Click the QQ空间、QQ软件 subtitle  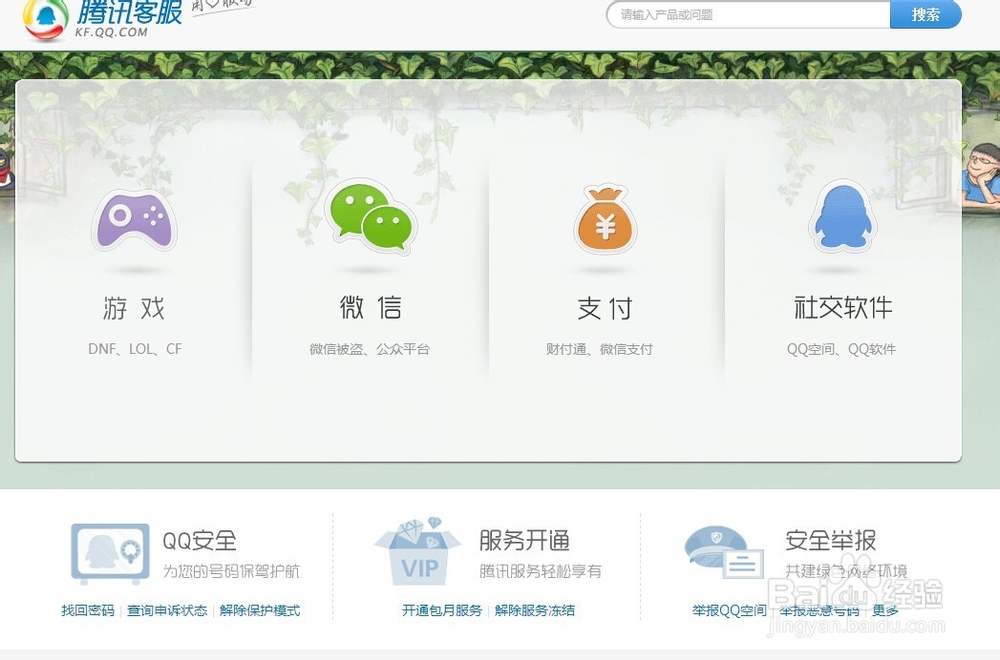pyautogui.click(x=841, y=349)
